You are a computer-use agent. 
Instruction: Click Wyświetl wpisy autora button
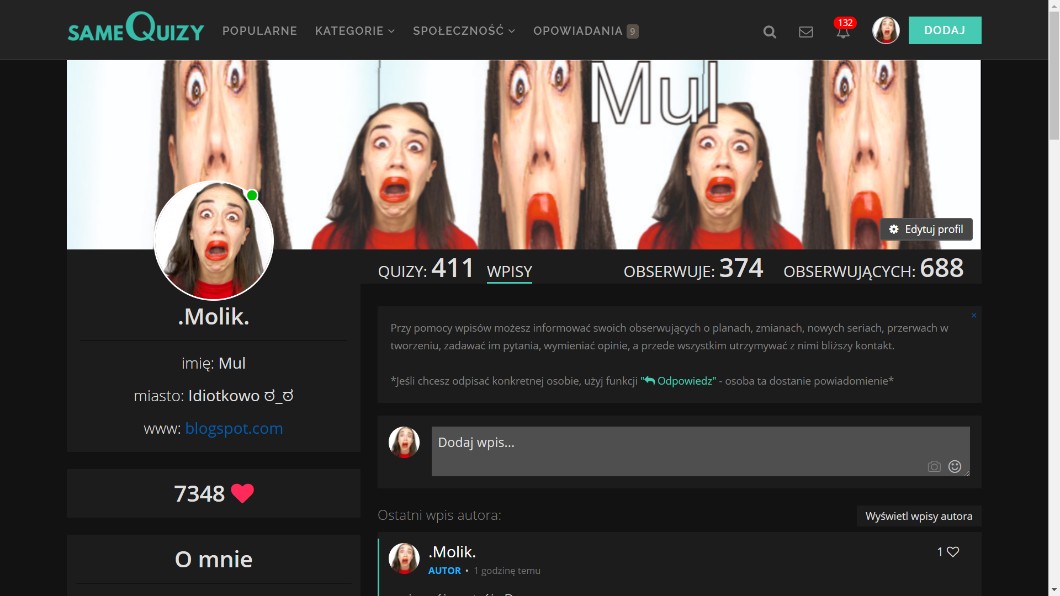click(x=918, y=517)
